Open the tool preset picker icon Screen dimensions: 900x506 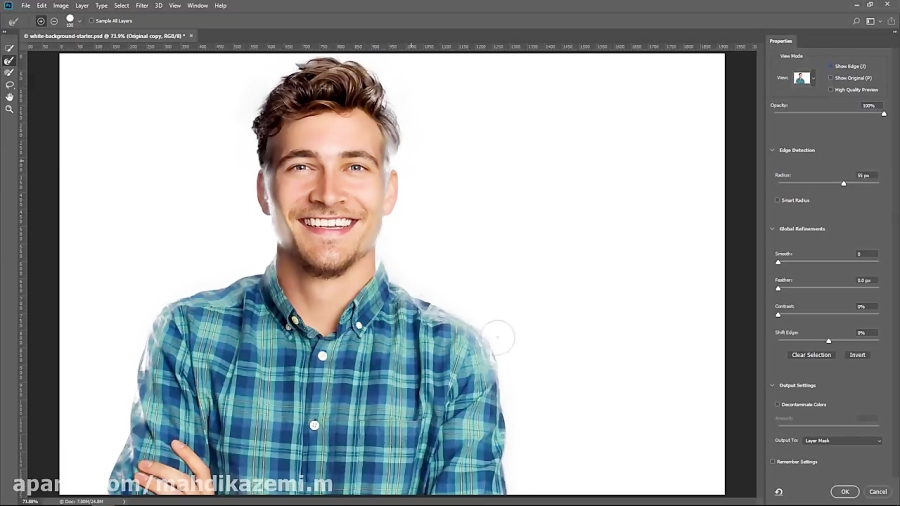coord(13,21)
